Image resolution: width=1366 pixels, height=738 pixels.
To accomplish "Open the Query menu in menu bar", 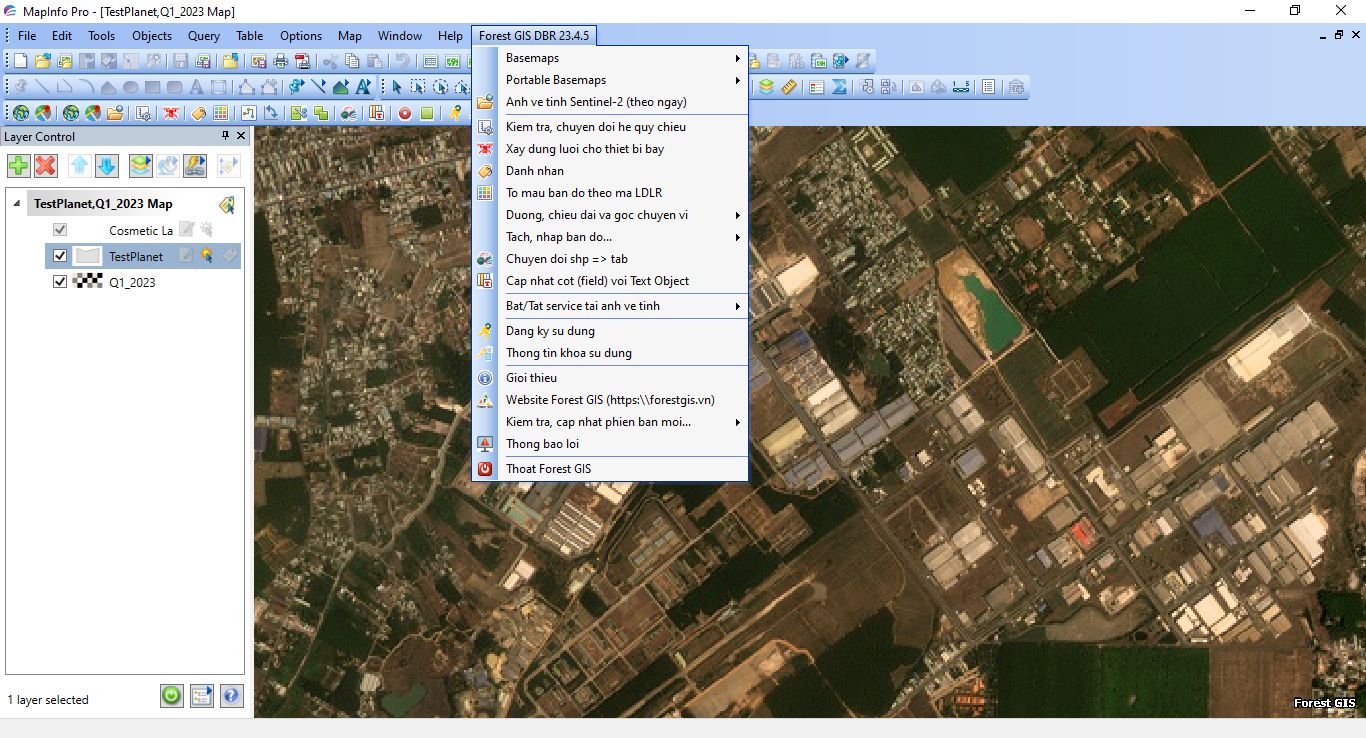I will pyautogui.click(x=203, y=36).
